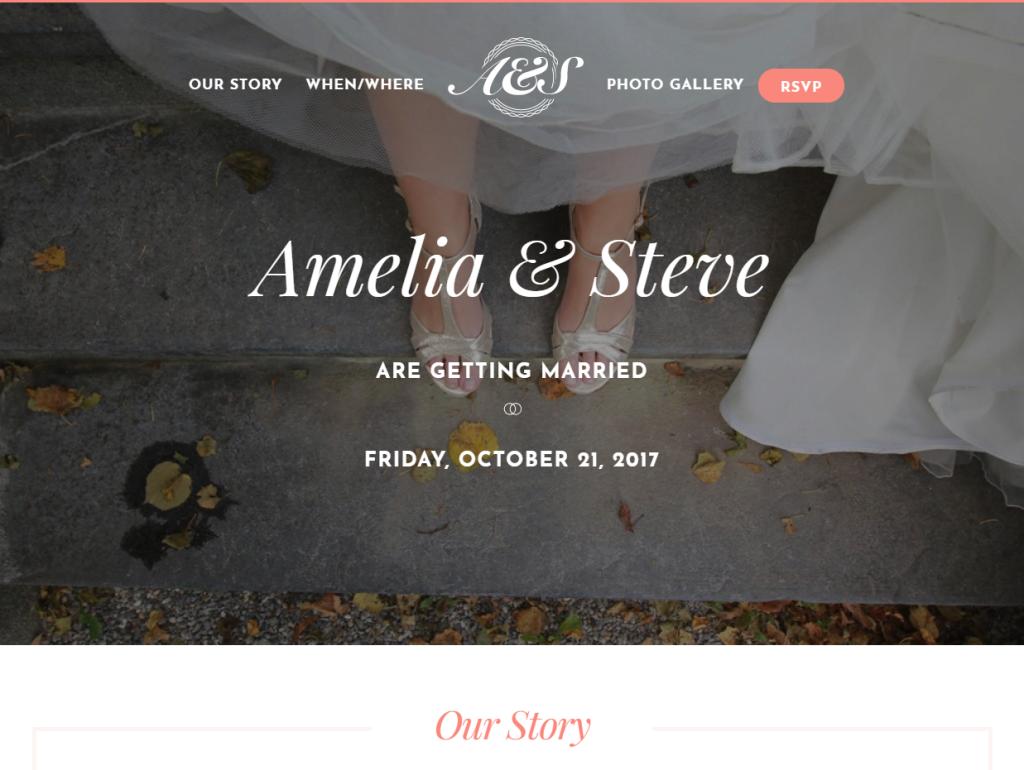
Task: Go to the When/Where section
Action: pyautogui.click(x=364, y=84)
